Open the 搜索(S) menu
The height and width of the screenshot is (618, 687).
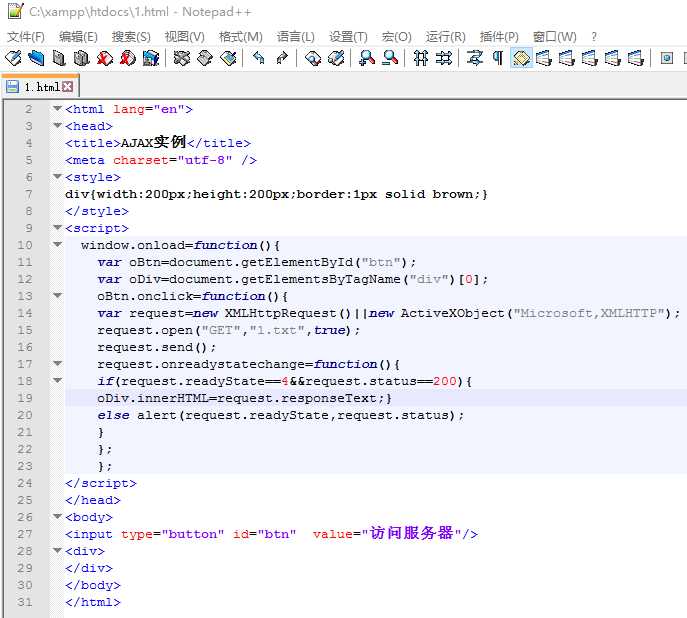tap(131, 37)
